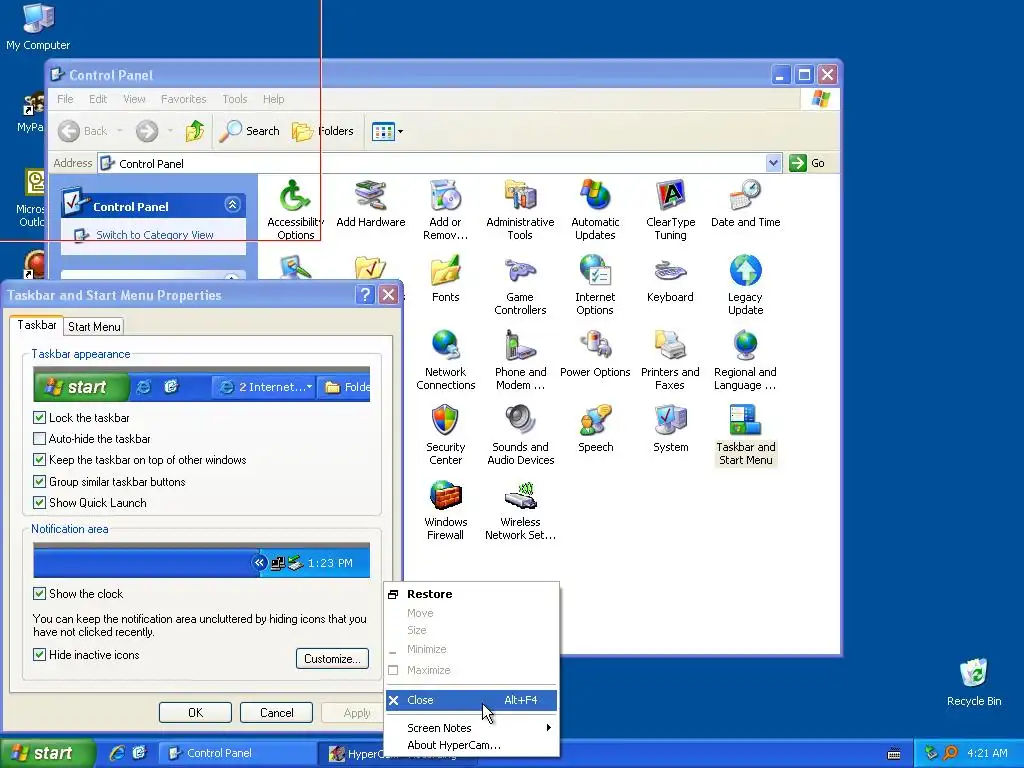Image resolution: width=1024 pixels, height=768 pixels.
Task: Open Sounds and Audio Devices icon
Action: (x=520, y=435)
